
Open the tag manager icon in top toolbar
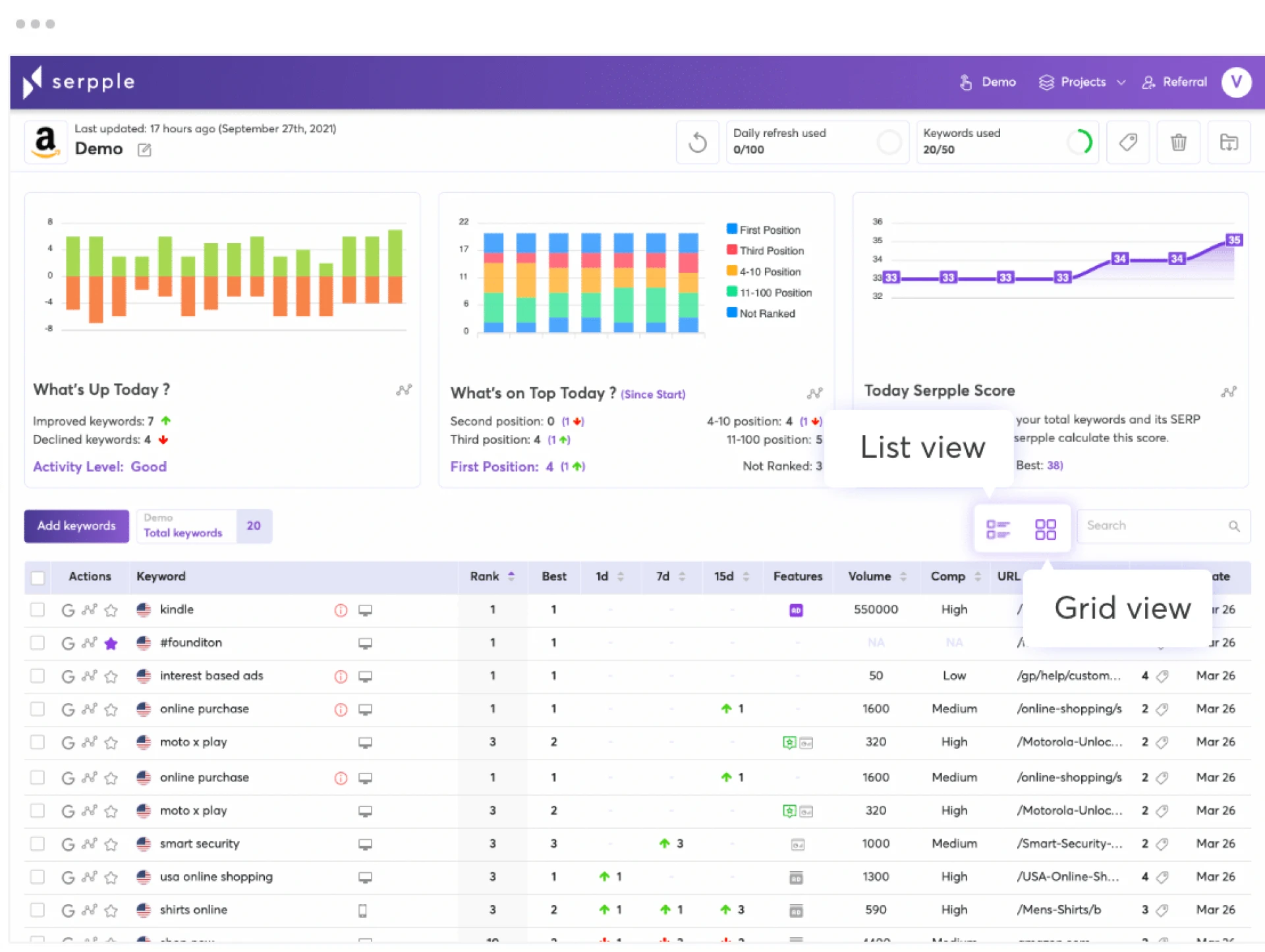click(1128, 142)
